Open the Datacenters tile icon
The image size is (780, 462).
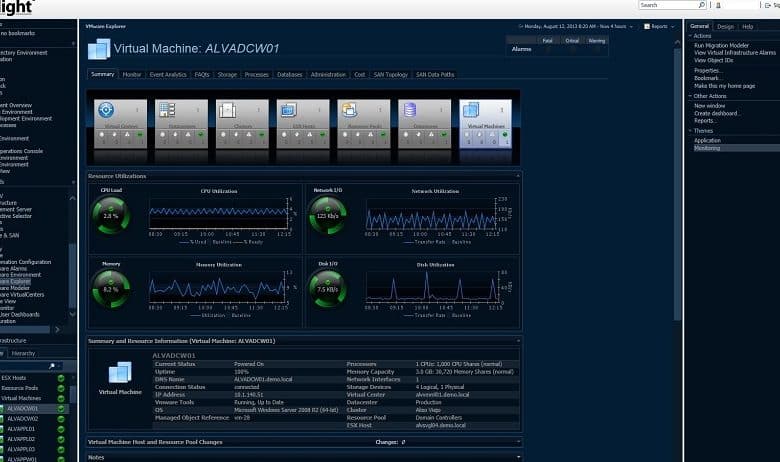(167, 109)
